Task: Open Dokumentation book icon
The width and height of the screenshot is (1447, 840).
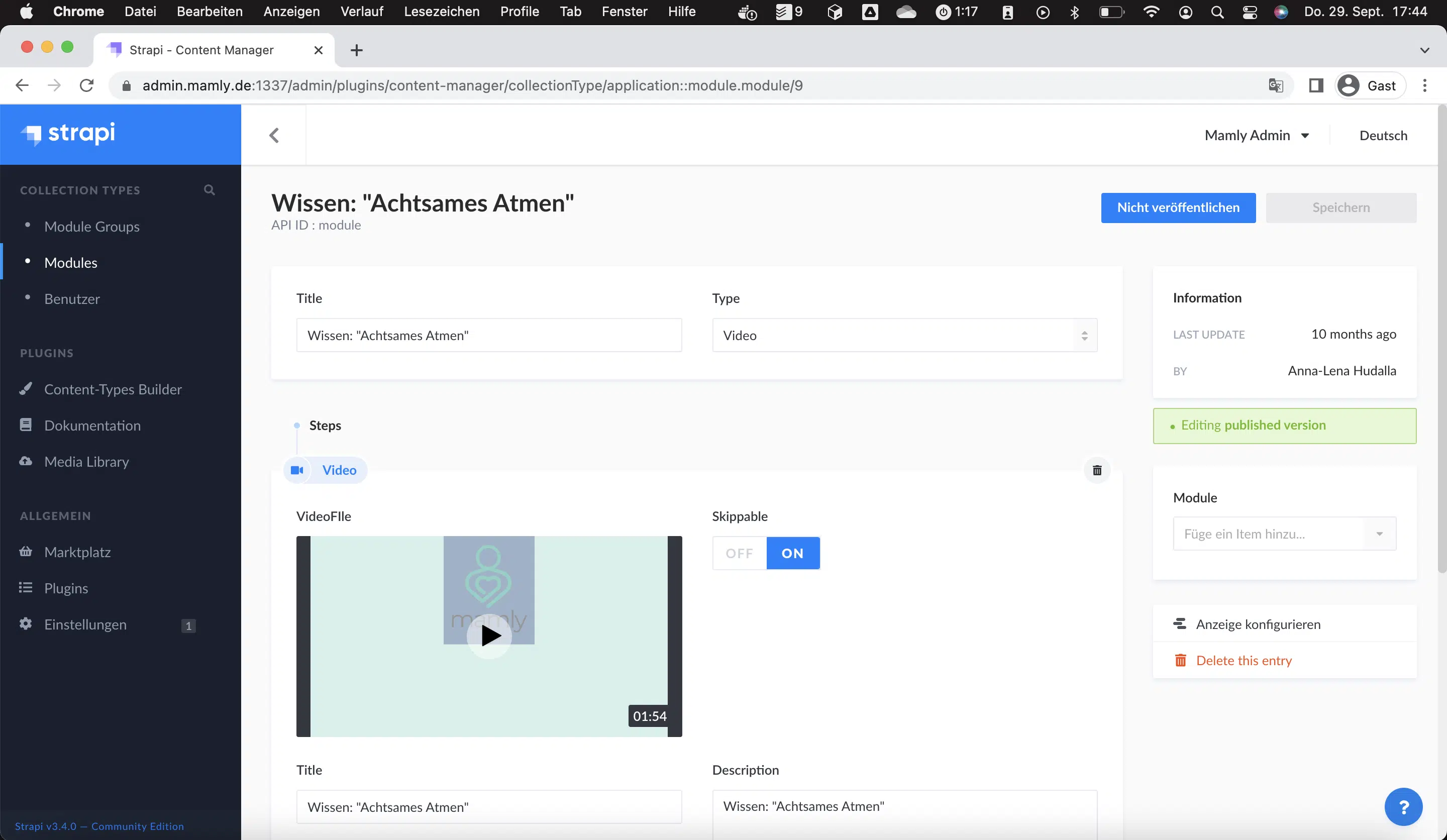Action: 25,425
